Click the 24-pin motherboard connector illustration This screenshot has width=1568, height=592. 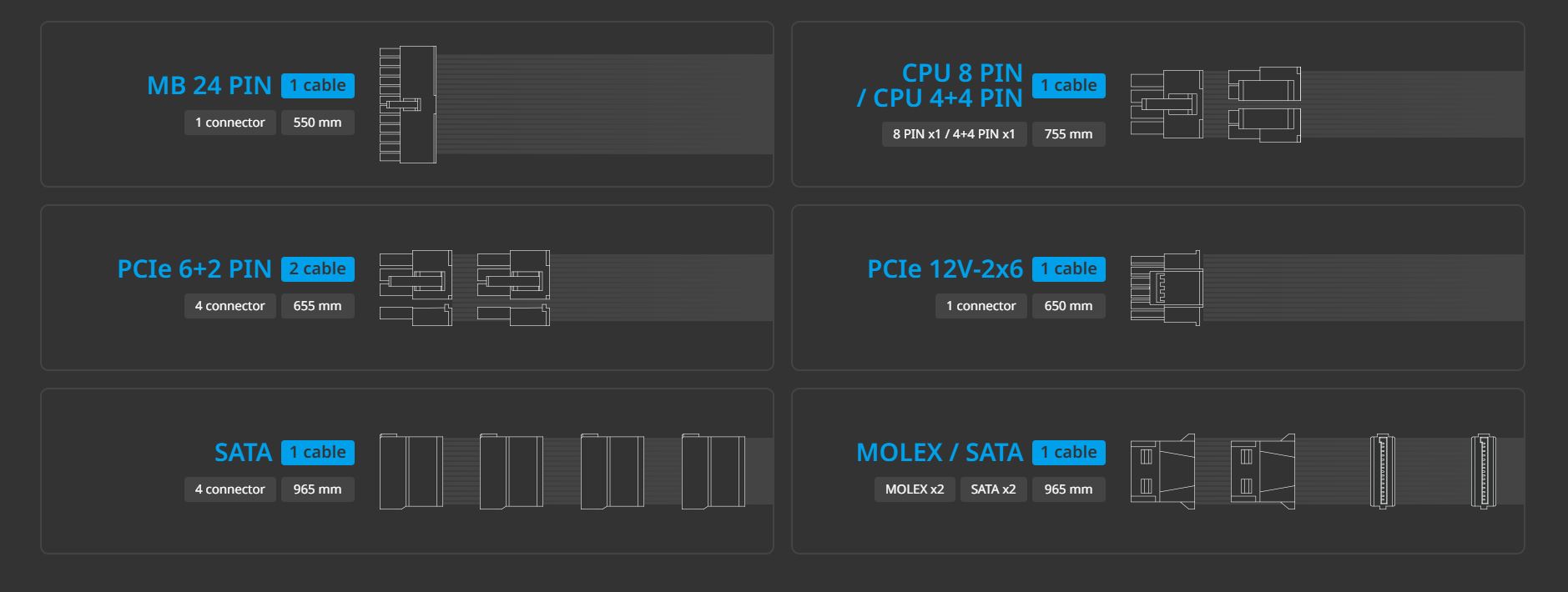tap(408, 104)
